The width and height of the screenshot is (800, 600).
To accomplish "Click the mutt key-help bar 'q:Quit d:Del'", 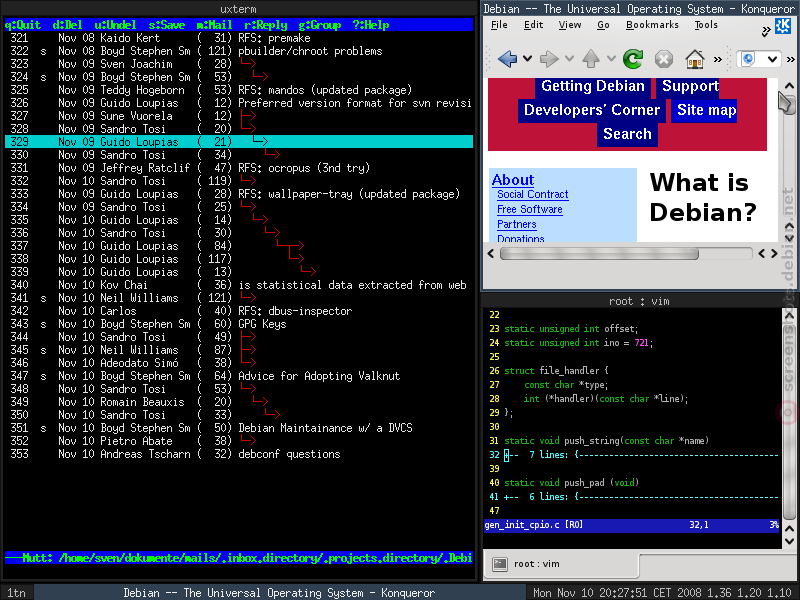I will (x=239, y=25).
